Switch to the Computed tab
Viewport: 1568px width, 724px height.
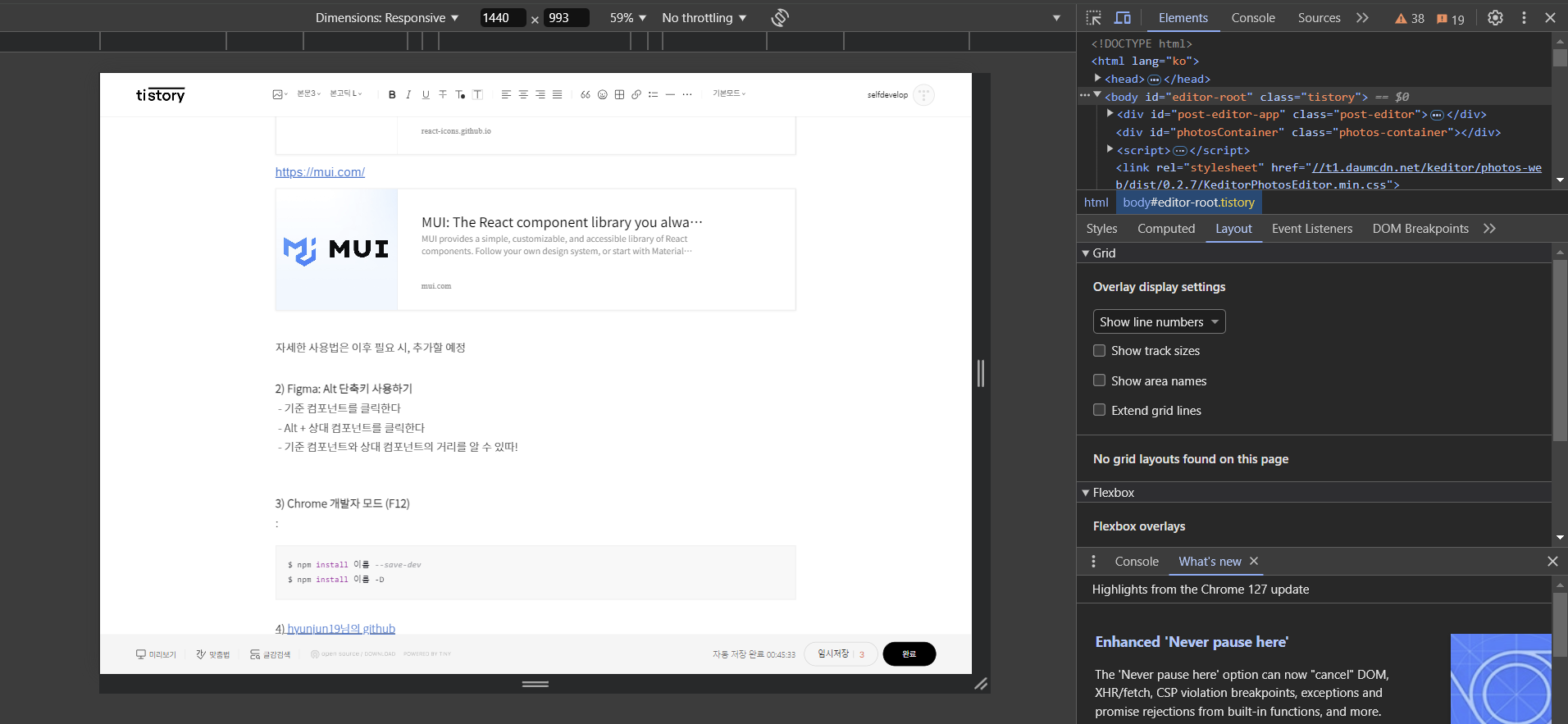(x=1166, y=229)
